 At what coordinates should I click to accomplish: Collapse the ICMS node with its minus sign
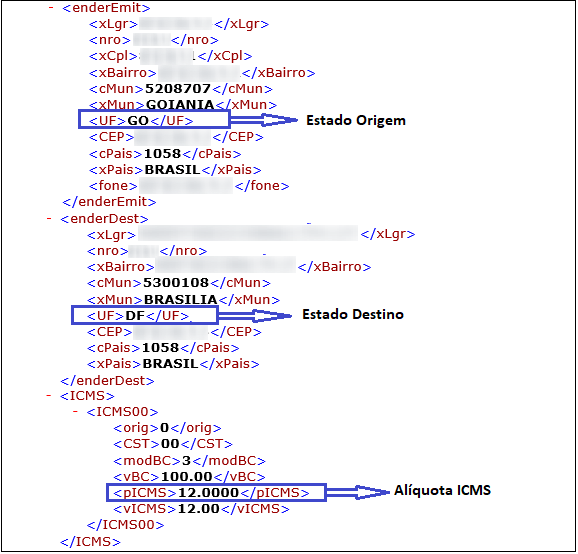tap(49, 396)
